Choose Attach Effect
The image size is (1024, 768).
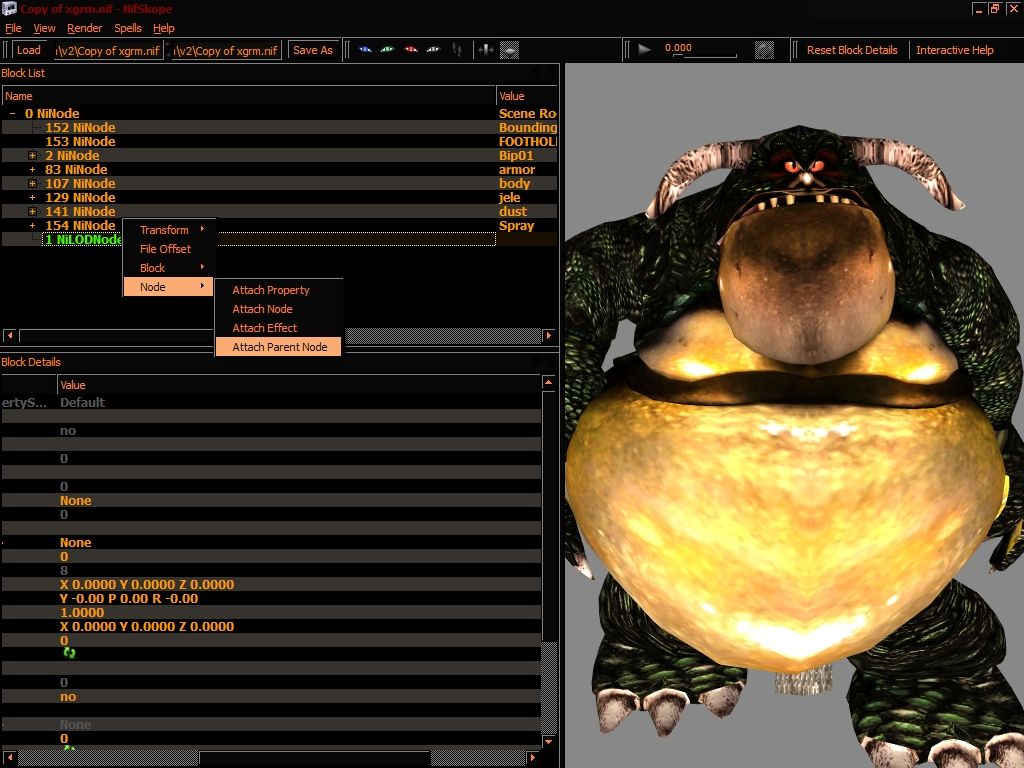tap(278, 328)
